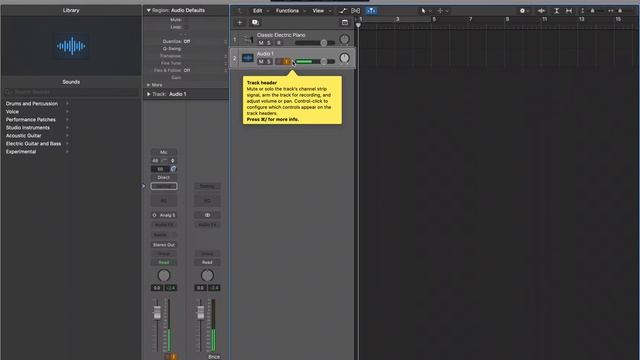Click the vertical auto zoom icon
Image resolution: width=640 pixels, height=360 pixels.
coord(556,11)
